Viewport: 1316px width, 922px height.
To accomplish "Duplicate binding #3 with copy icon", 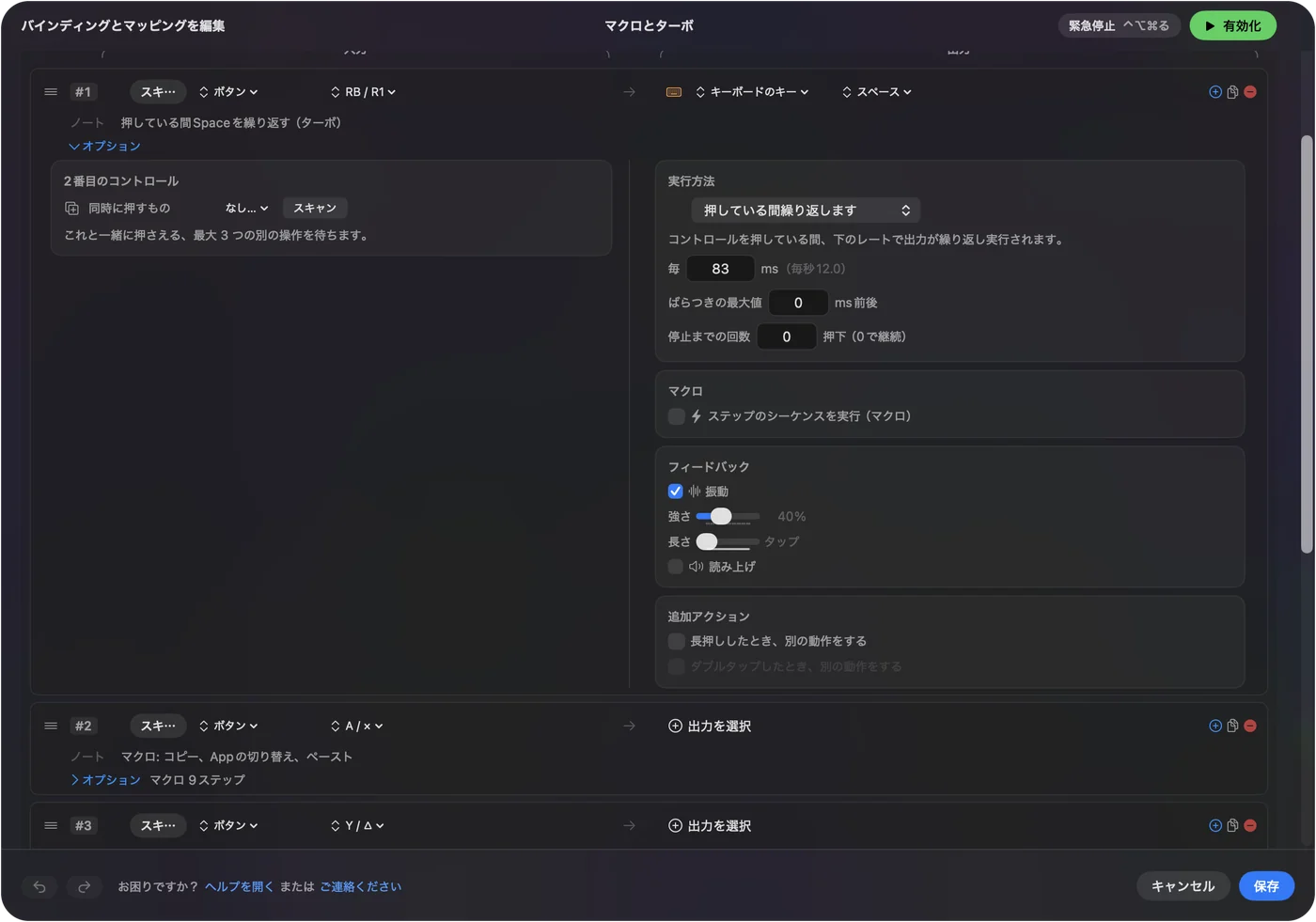I will tap(1232, 825).
